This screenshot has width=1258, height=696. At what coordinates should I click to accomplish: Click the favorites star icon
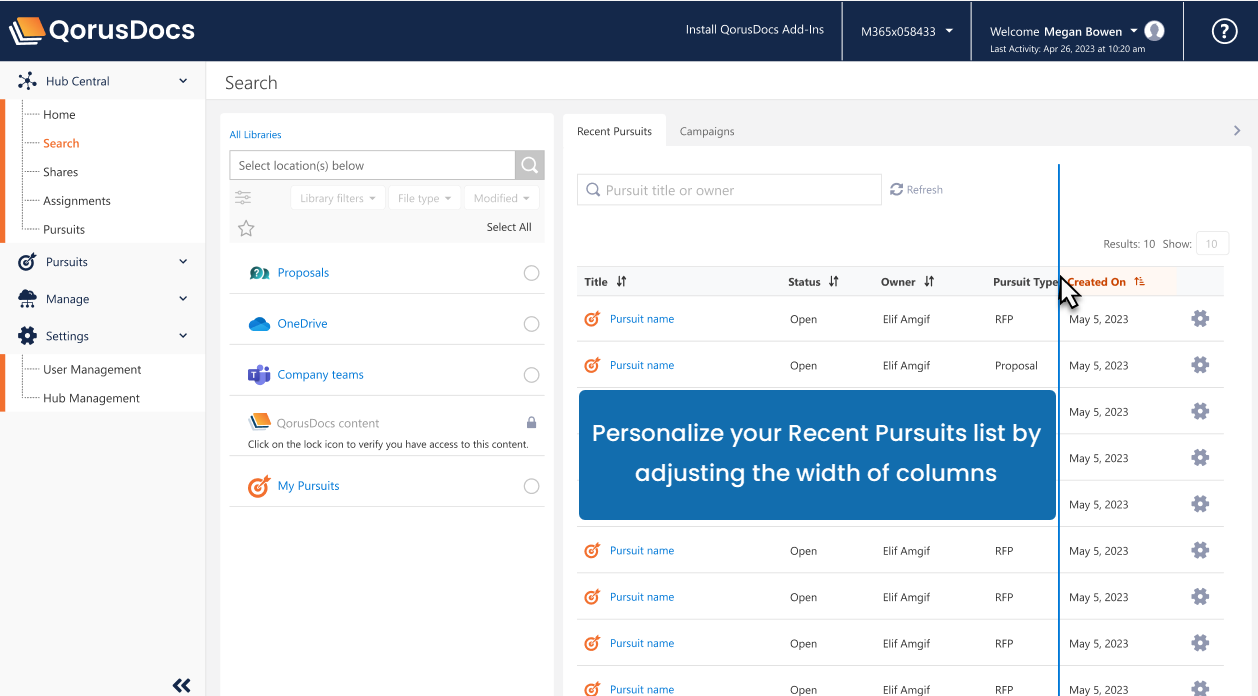coord(246,228)
